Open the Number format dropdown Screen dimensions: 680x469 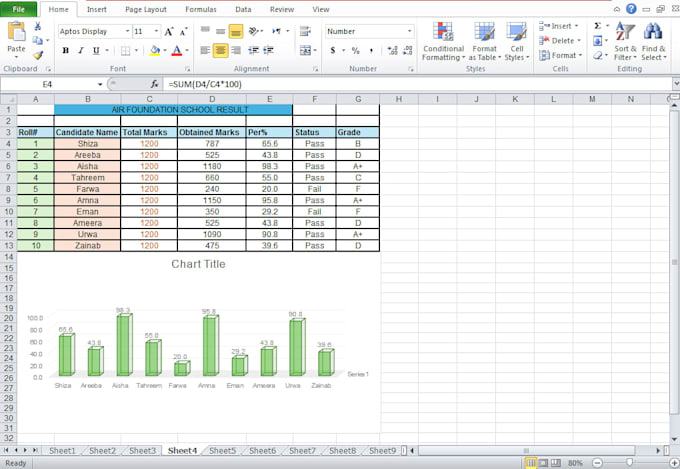[x=409, y=31]
